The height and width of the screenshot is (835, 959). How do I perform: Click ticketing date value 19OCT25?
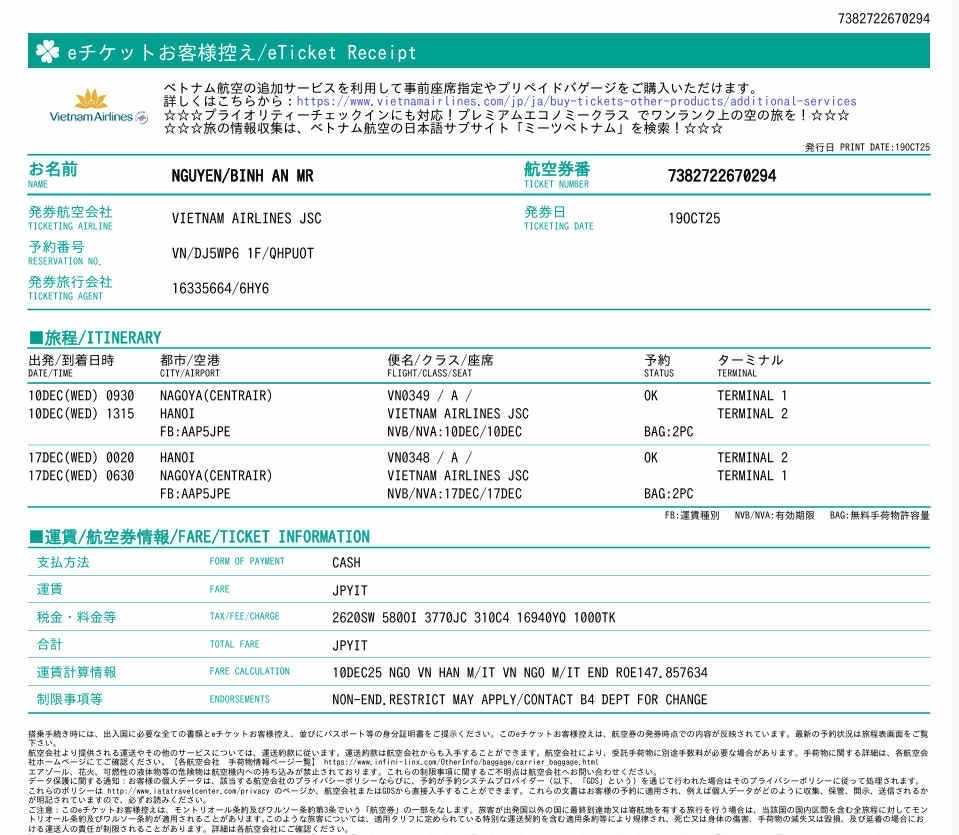[694, 218]
